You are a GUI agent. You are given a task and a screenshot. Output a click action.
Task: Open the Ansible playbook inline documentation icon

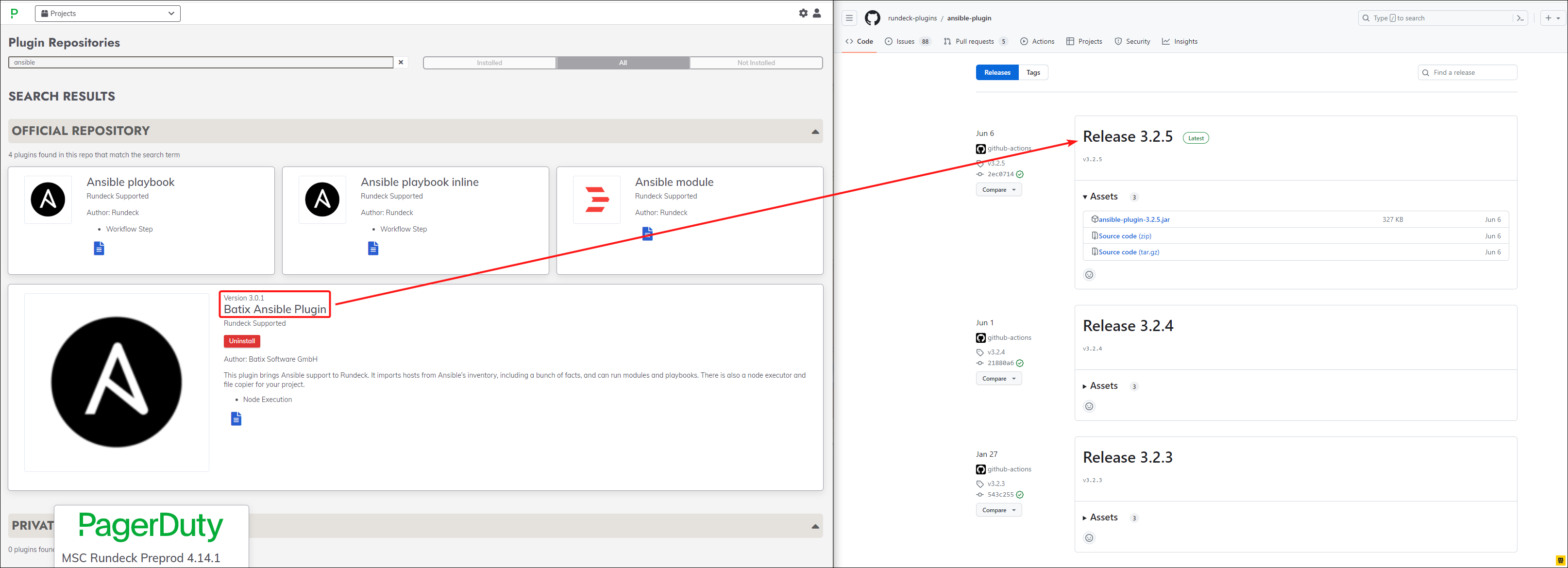[373, 248]
